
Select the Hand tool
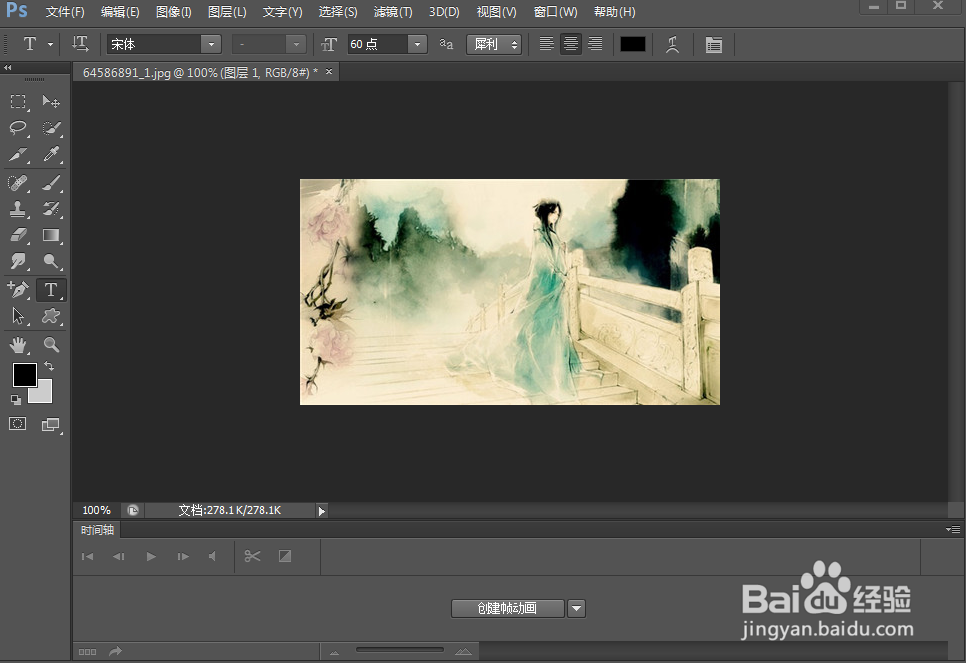[x=18, y=345]
